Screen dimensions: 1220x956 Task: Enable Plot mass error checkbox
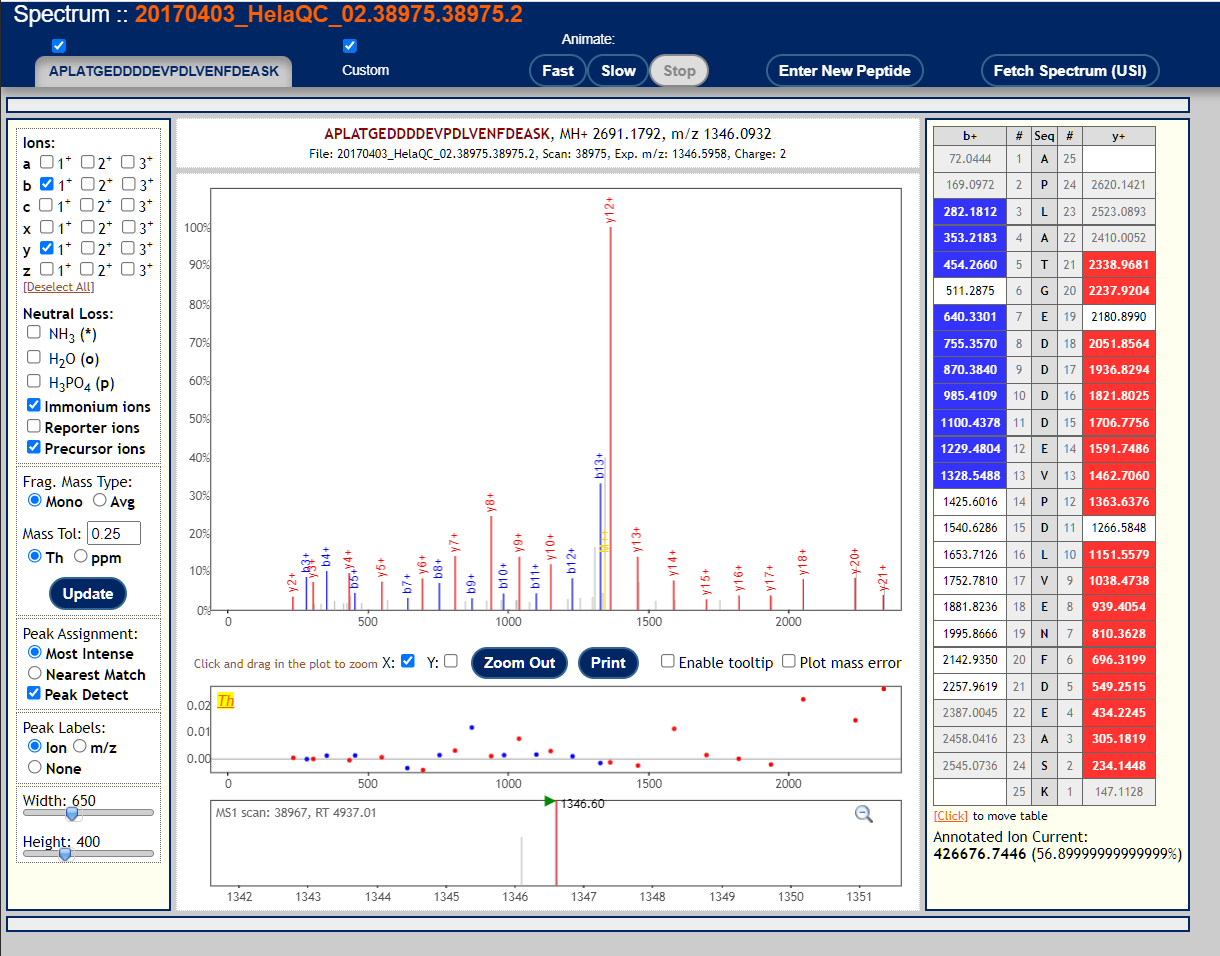[789, 661]
